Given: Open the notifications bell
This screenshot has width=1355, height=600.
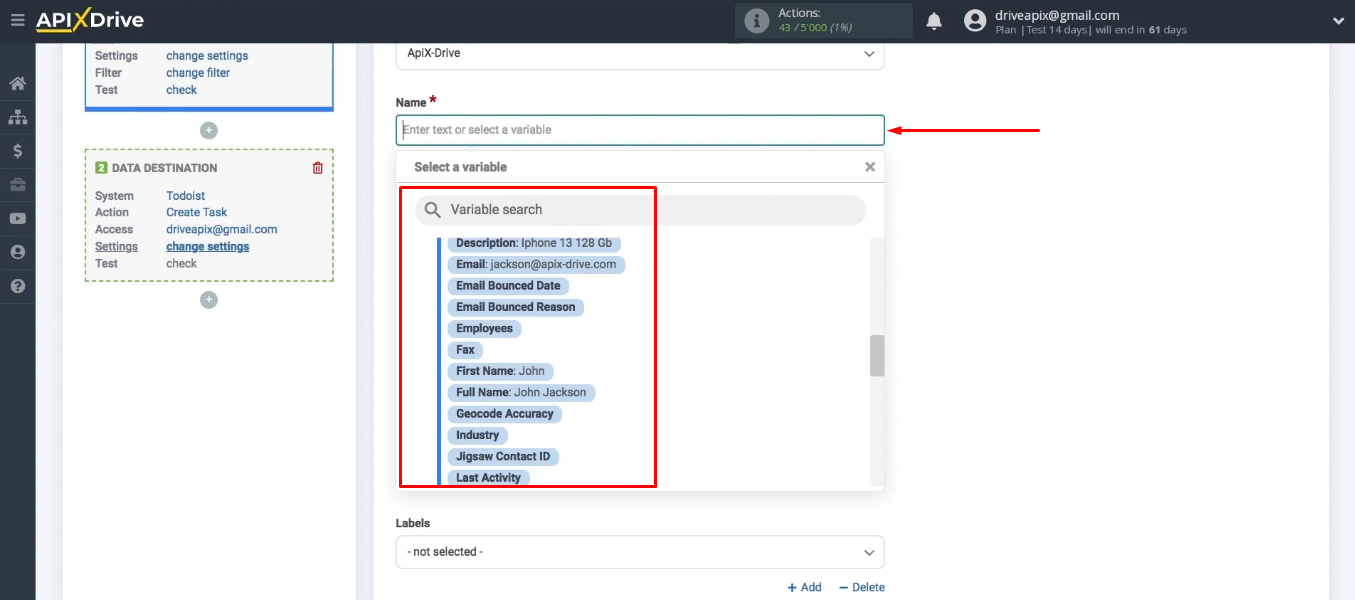Looking at the screenshot, I should [x=934, y=19].
